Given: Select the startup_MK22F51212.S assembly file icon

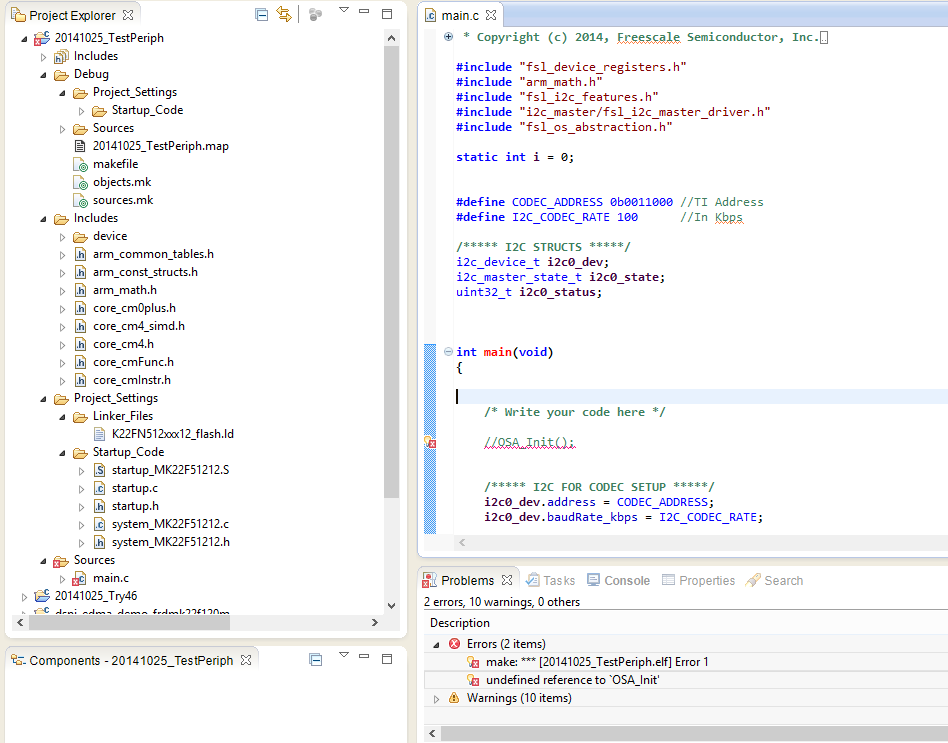Looking at the screenshot, I should (99, 470).
